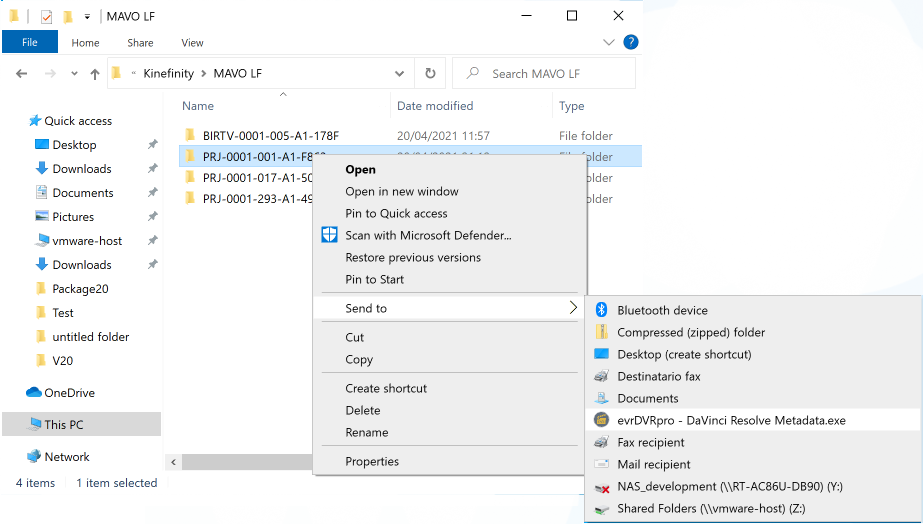Click the BIRTV-0001-005-A1-178F folder icon

190,135
